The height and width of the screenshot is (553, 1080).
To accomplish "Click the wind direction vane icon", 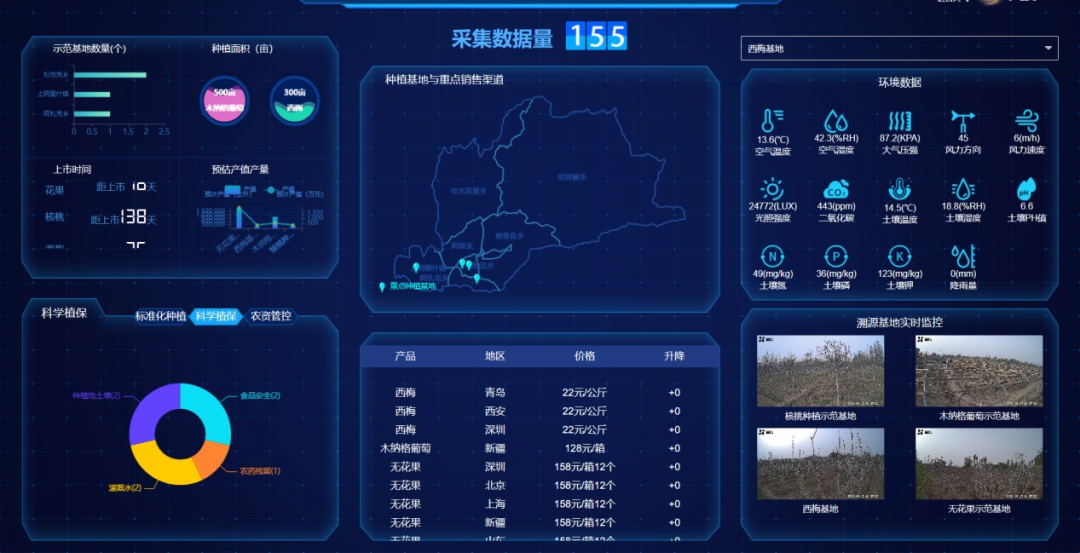I will (x=963, y=121).
